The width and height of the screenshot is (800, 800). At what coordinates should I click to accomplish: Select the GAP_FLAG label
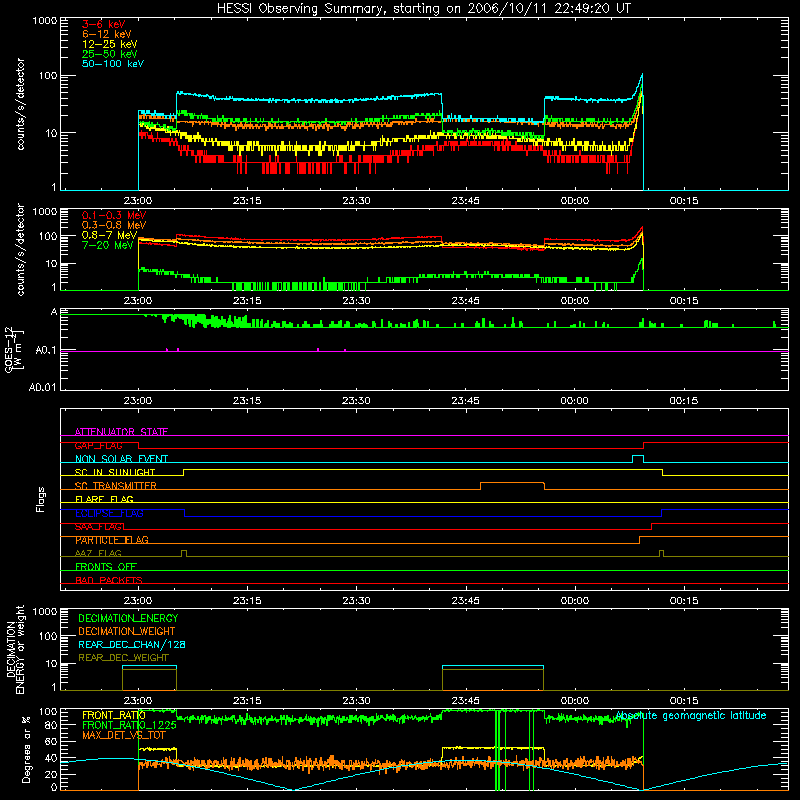[98, 445]
